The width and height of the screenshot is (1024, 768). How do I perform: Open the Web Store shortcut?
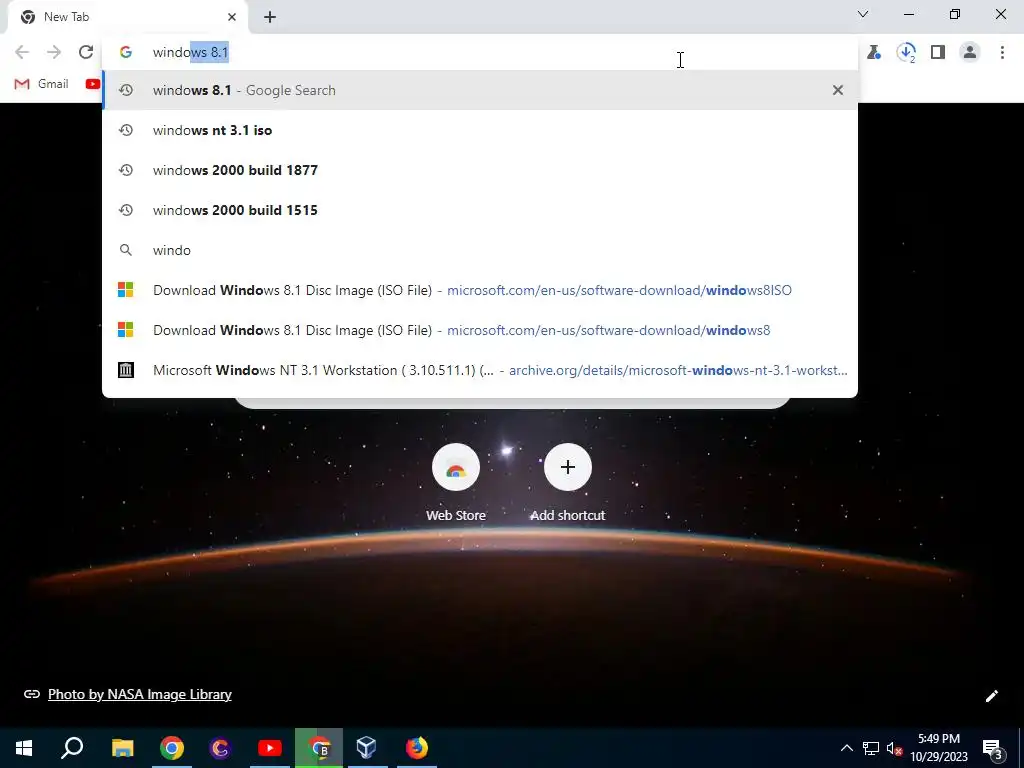tap(456, 483)
